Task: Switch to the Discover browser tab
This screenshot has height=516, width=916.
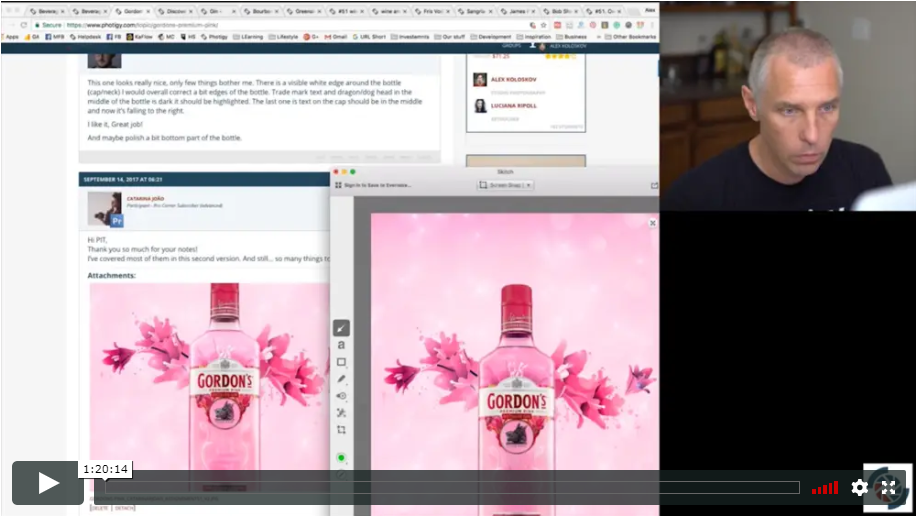Action: [175, 11]
